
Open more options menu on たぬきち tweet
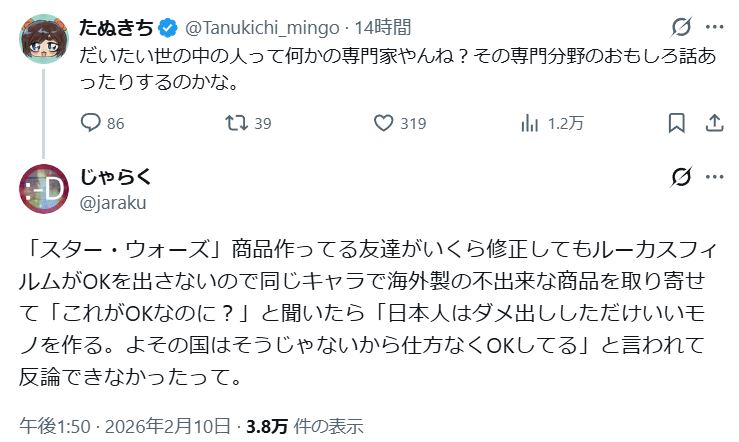click(714, 27)
